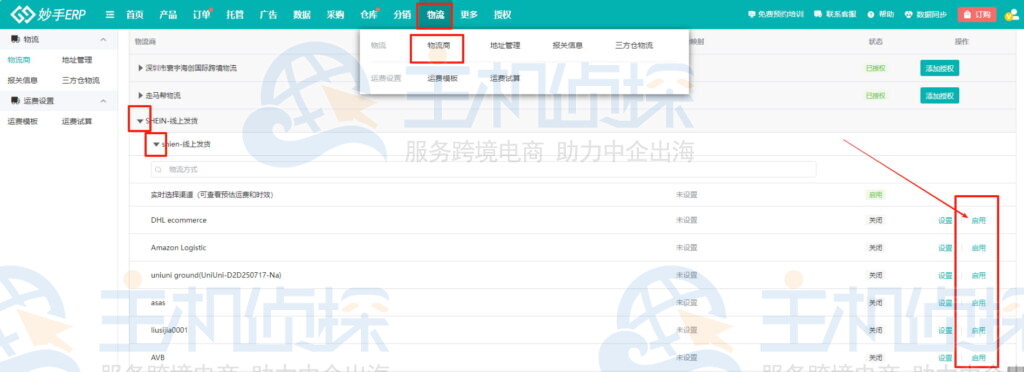The height and width of the screenshot is (372, 1024).
Task: Click the red 订购 button
Action: 977,14
